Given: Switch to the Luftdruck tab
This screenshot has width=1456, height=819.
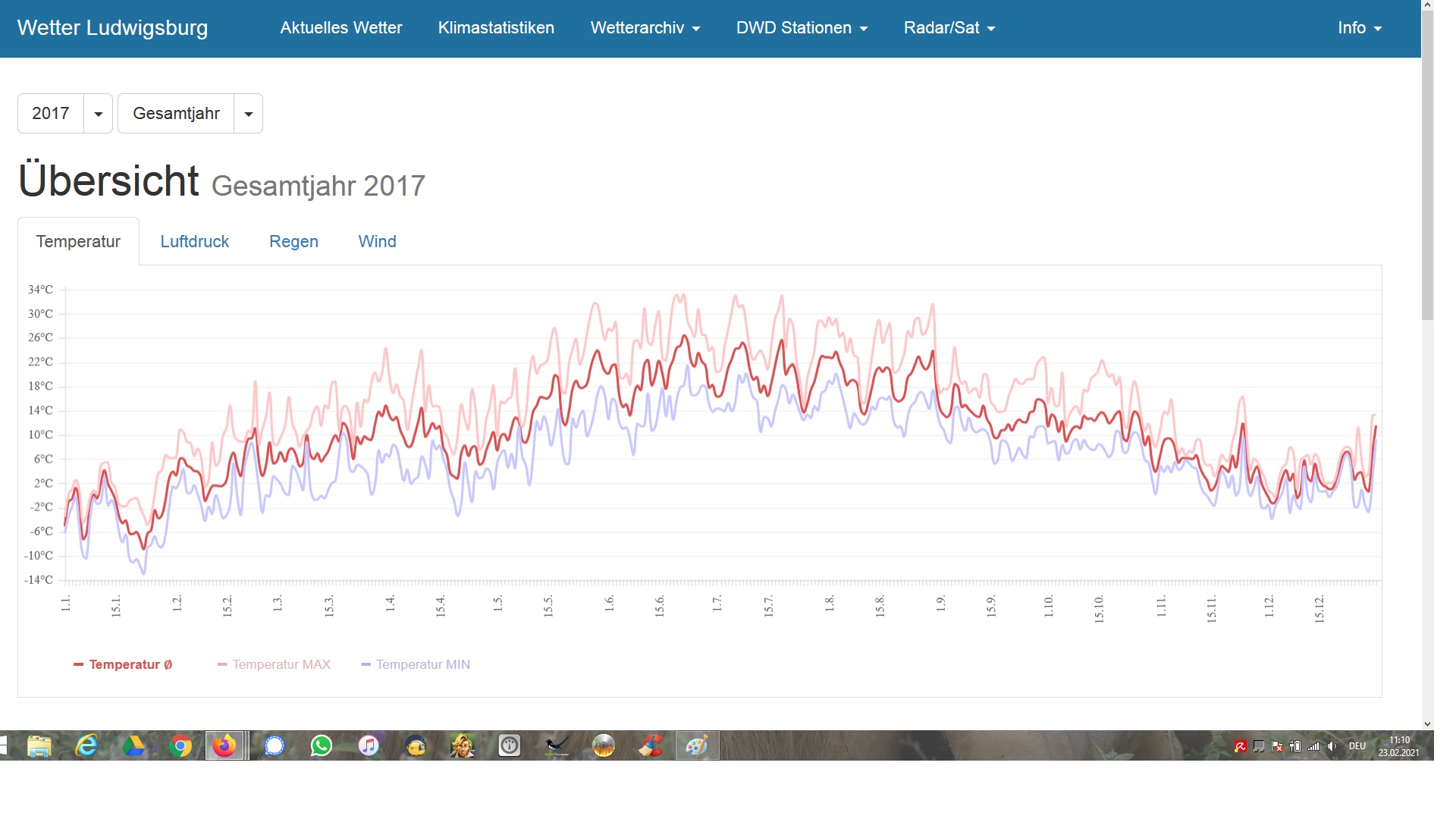Looking at the screenshot, I should (194, 241).
